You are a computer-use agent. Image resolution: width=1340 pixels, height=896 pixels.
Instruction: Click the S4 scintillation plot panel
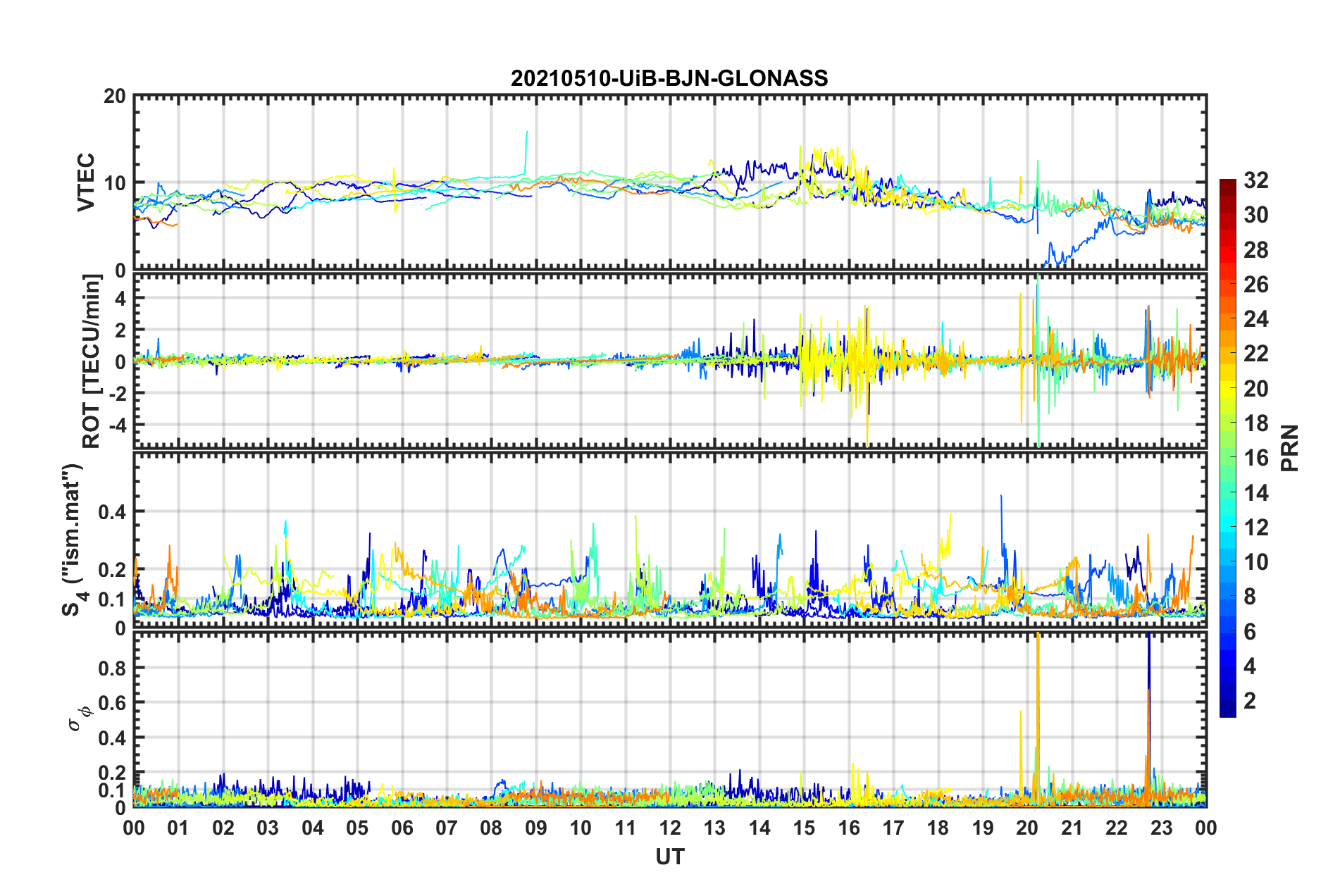669,540
